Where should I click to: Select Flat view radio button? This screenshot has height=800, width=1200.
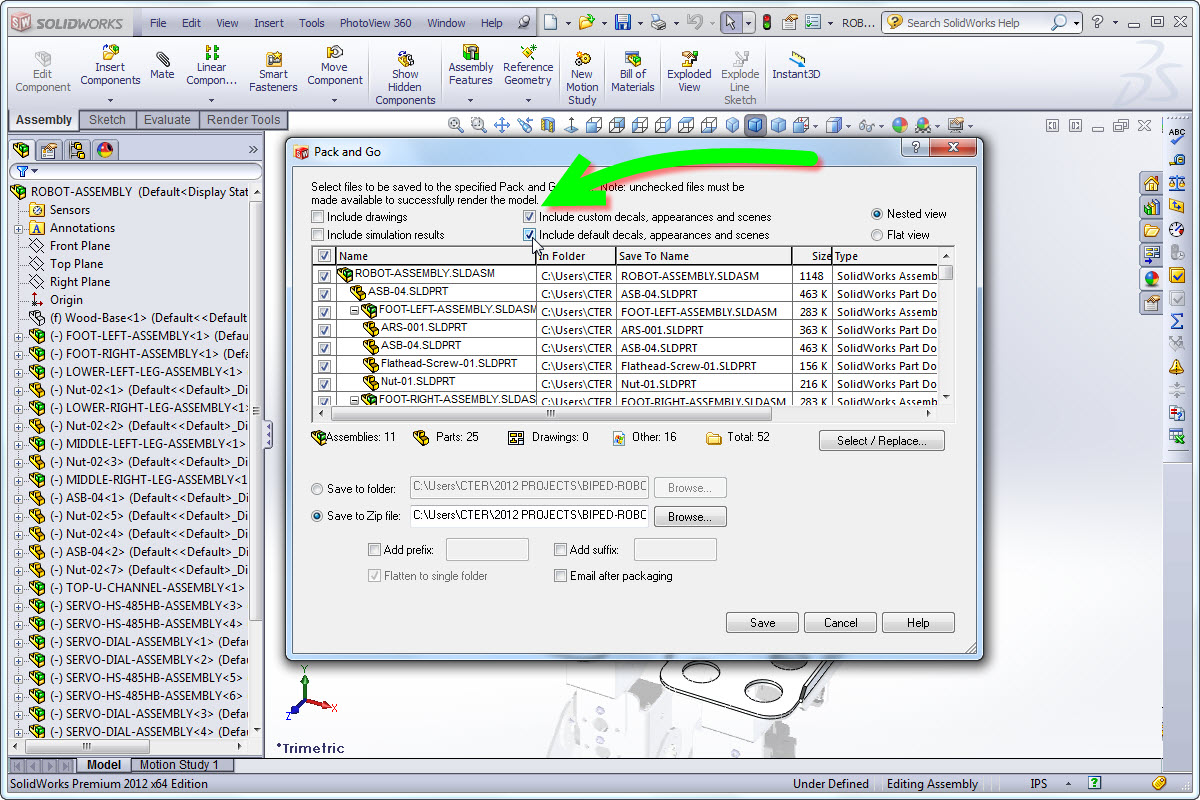[877, 235]
